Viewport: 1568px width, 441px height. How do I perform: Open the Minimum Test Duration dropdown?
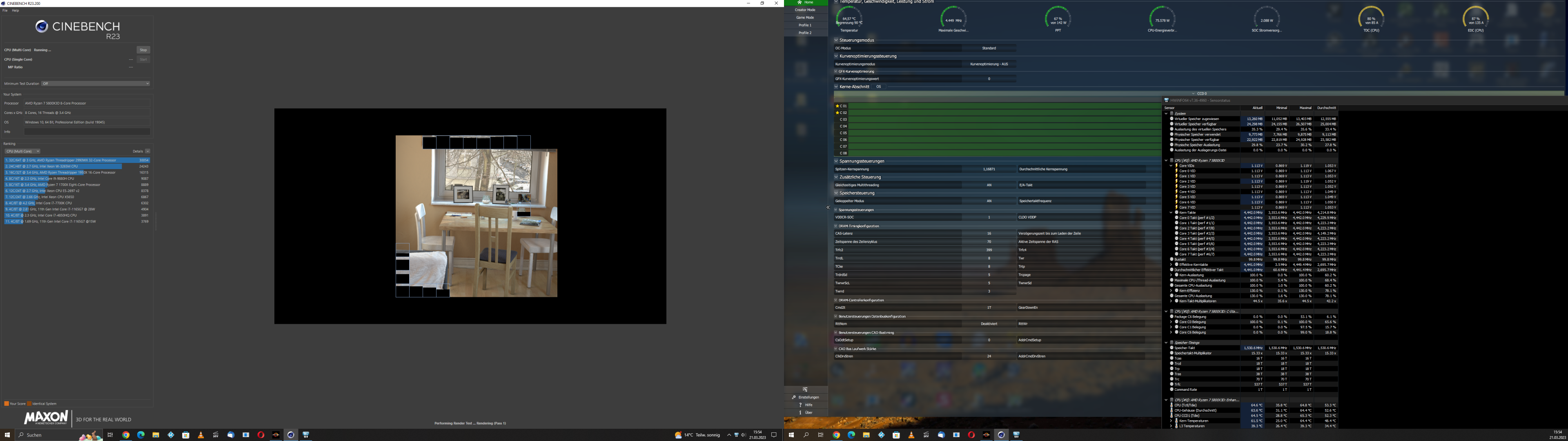pos(96,83)
